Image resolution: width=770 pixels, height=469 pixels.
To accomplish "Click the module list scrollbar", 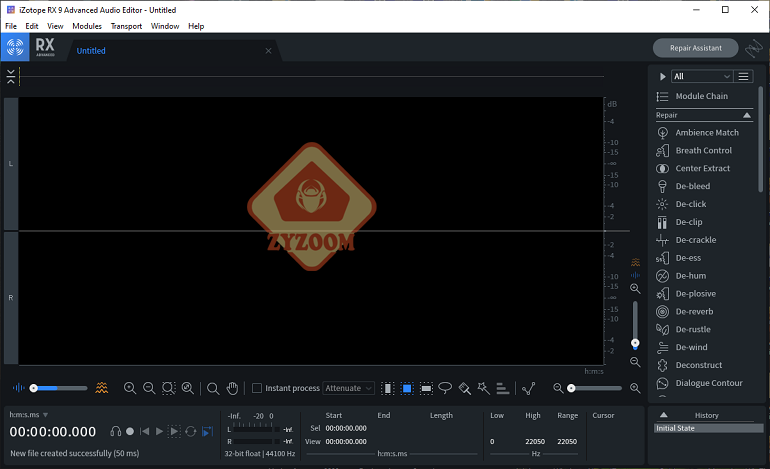I will tap(761, 139).
